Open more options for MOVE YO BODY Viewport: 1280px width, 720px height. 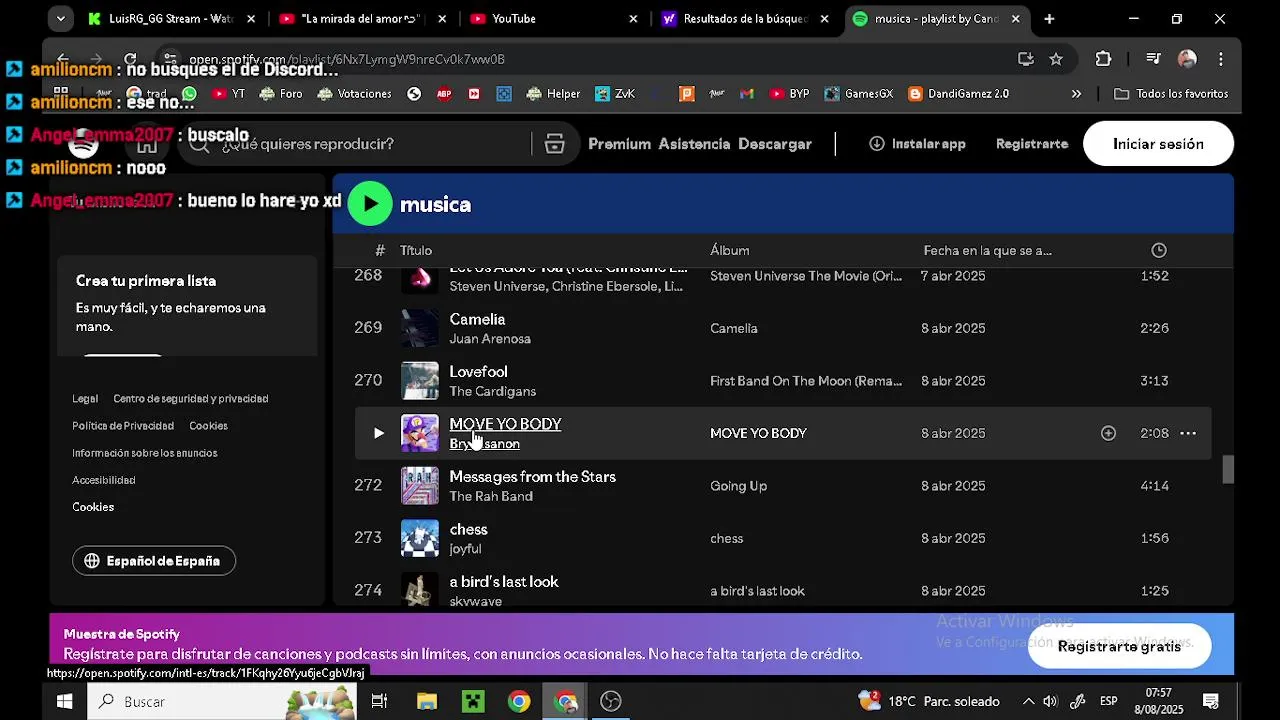pyautogui.click(x=1188, y=433)
